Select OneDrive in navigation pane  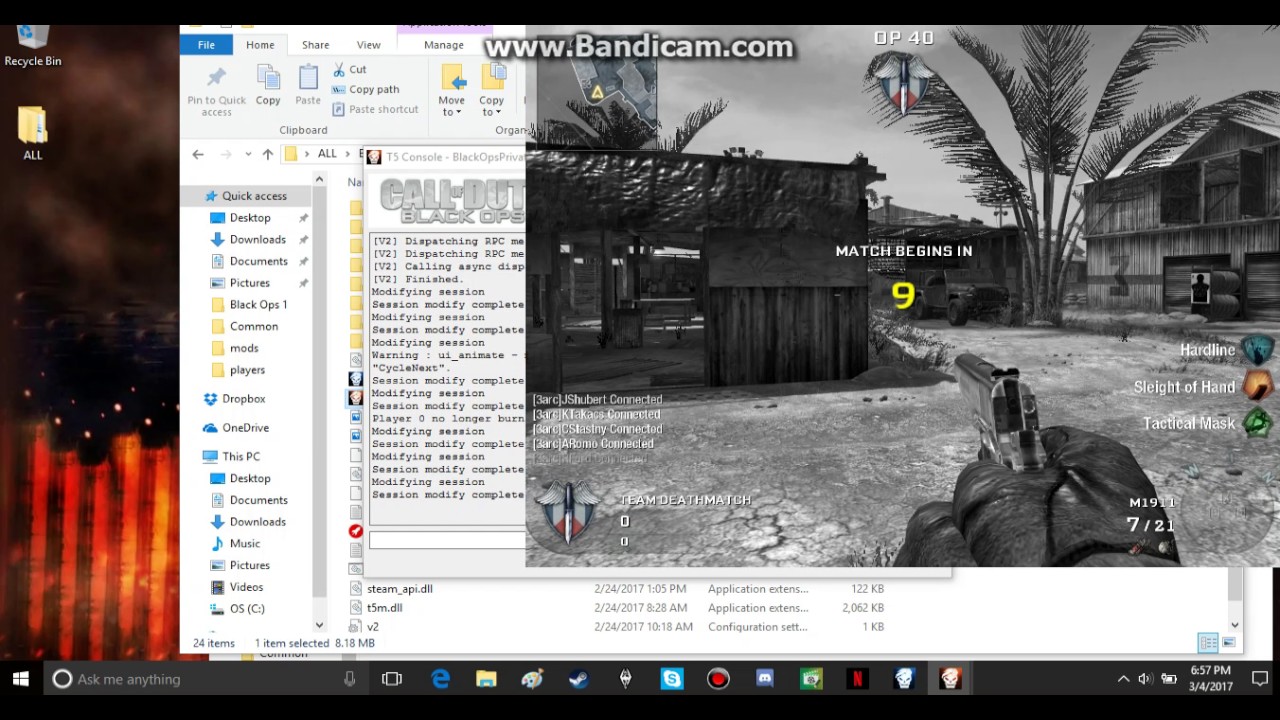245,428
